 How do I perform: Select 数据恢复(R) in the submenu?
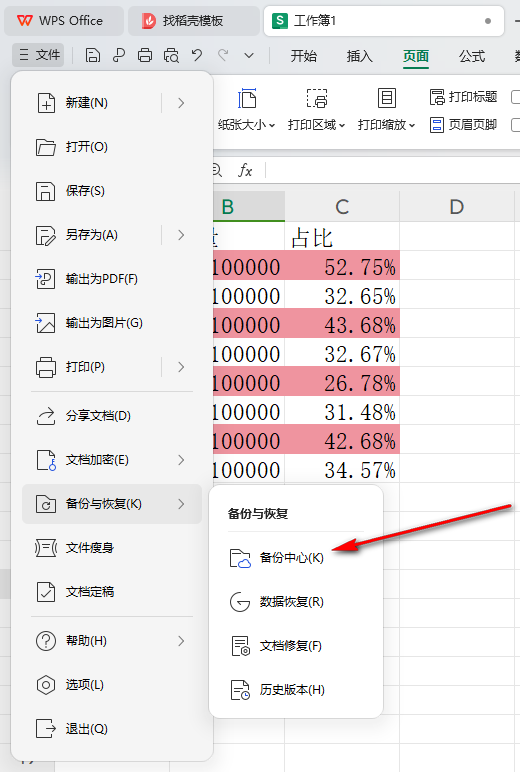click(295, 602)
